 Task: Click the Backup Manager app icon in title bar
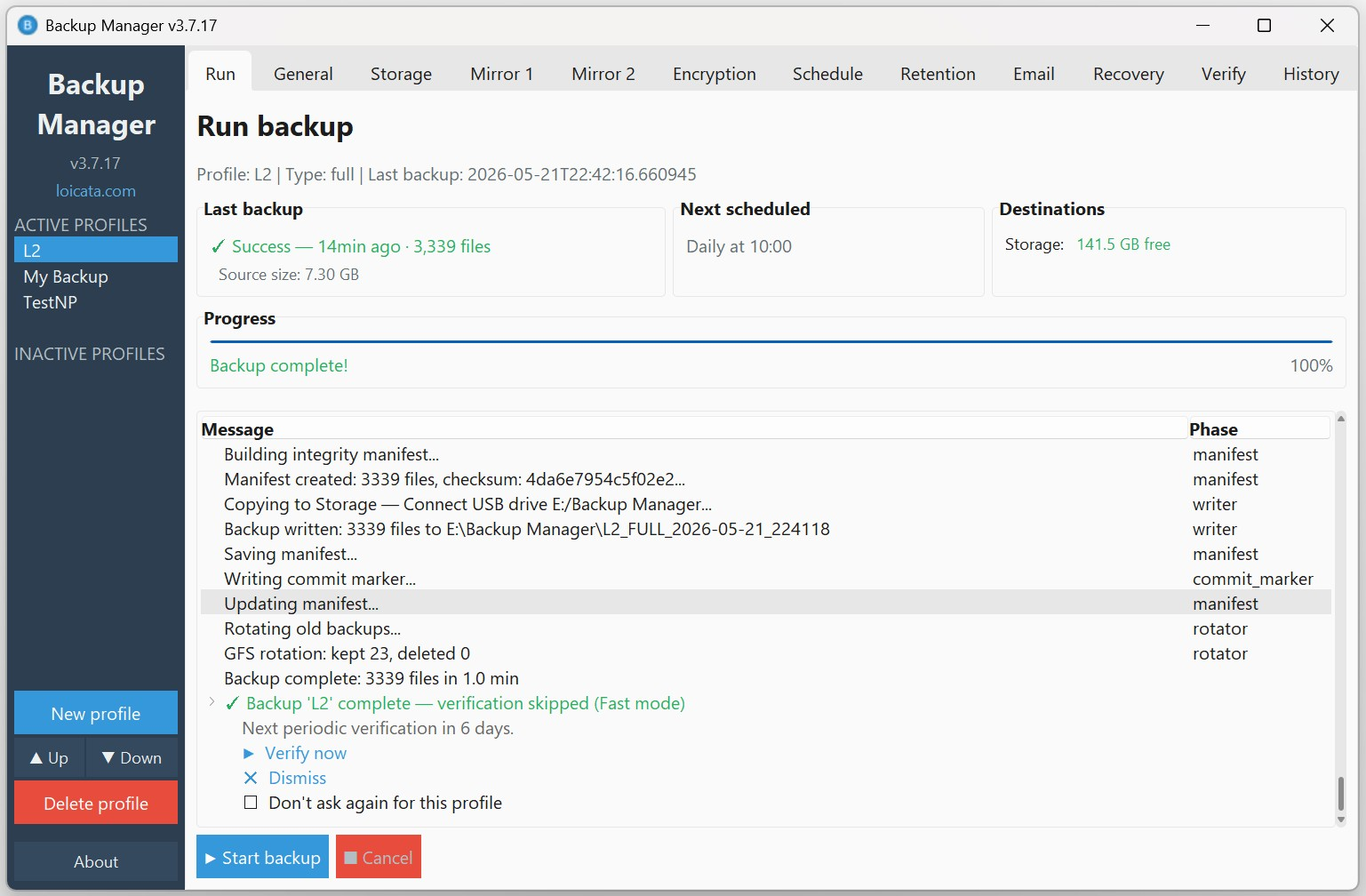coord(28,25)
